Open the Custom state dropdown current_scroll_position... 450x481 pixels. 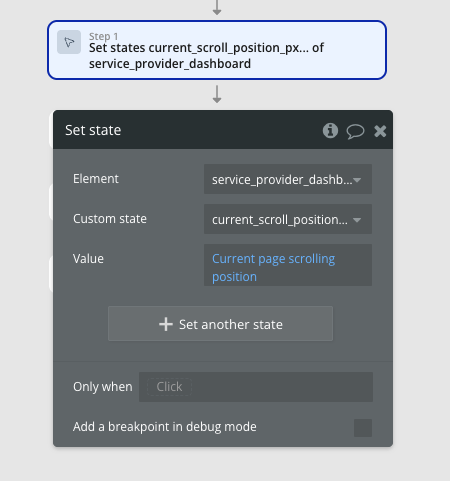pyautogui.click(x=288, y=219)
